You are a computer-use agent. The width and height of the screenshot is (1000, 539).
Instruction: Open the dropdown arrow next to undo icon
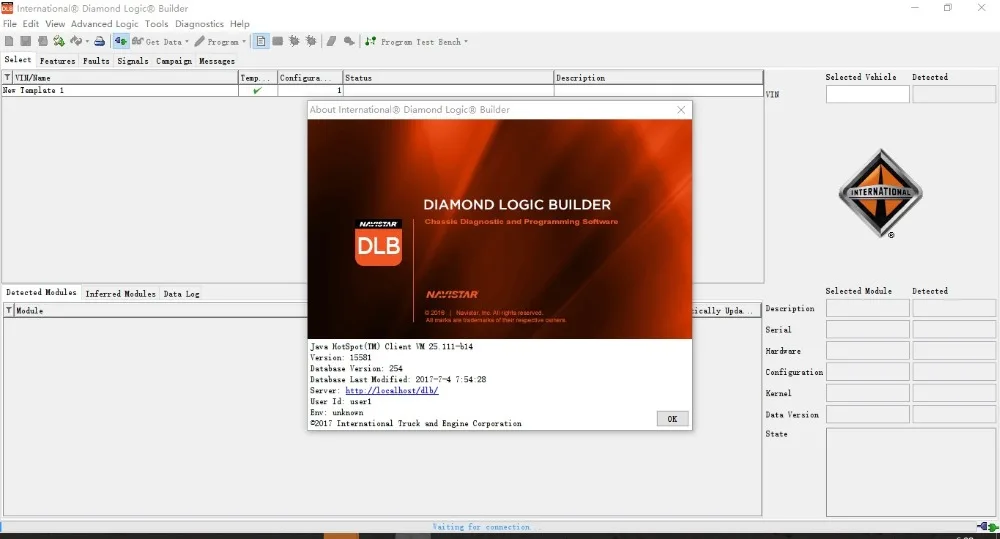pos(87,41)
